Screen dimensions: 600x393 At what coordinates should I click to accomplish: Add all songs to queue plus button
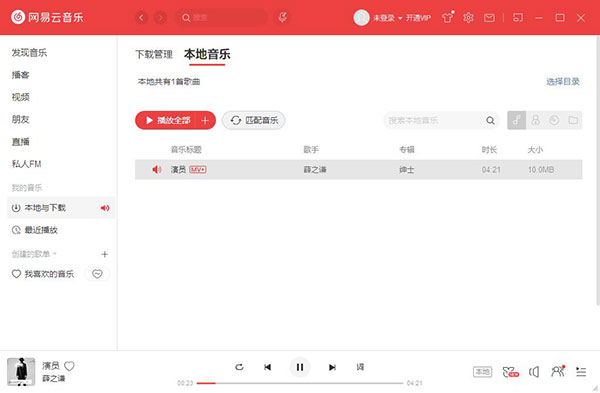205,120
